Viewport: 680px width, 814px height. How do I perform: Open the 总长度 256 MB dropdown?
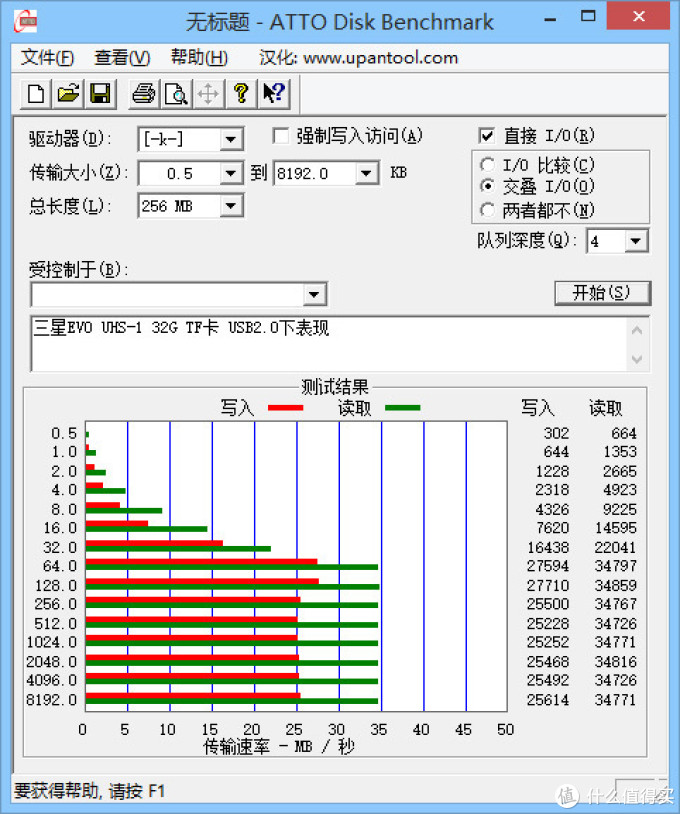(230, 206)
